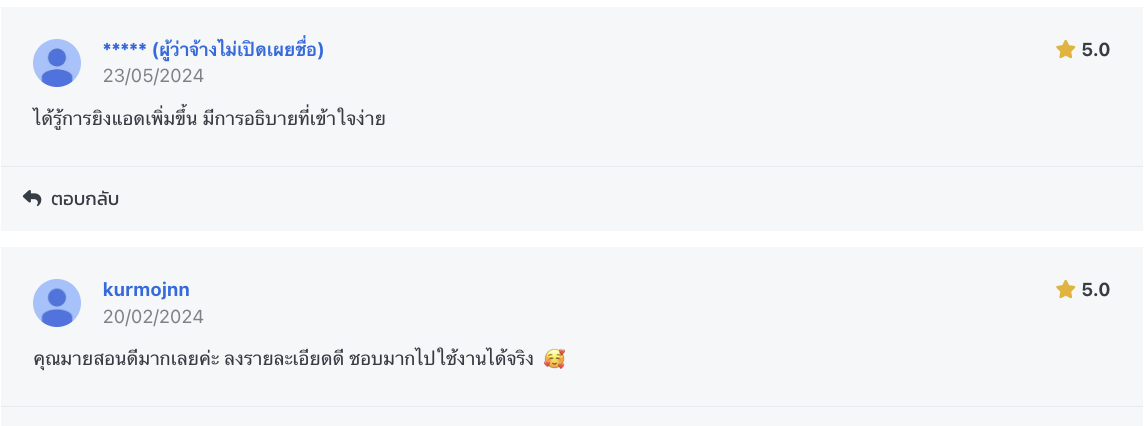This screenshot has width=1144, height=426.
Task: Click the masked ***** portion of the reviewer name
Action: [125, 50]
